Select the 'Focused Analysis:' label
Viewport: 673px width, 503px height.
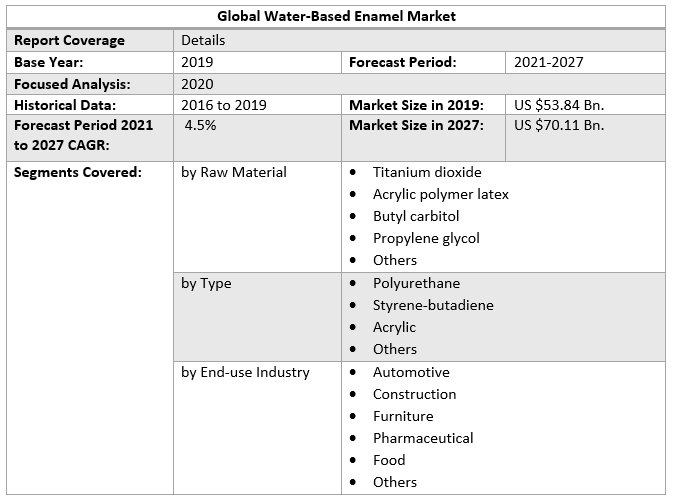72,84
